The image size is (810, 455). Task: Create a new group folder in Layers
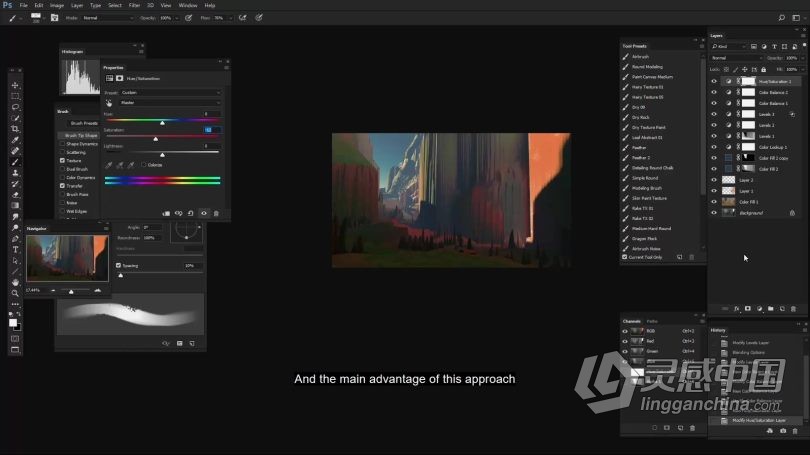point(771,309)
